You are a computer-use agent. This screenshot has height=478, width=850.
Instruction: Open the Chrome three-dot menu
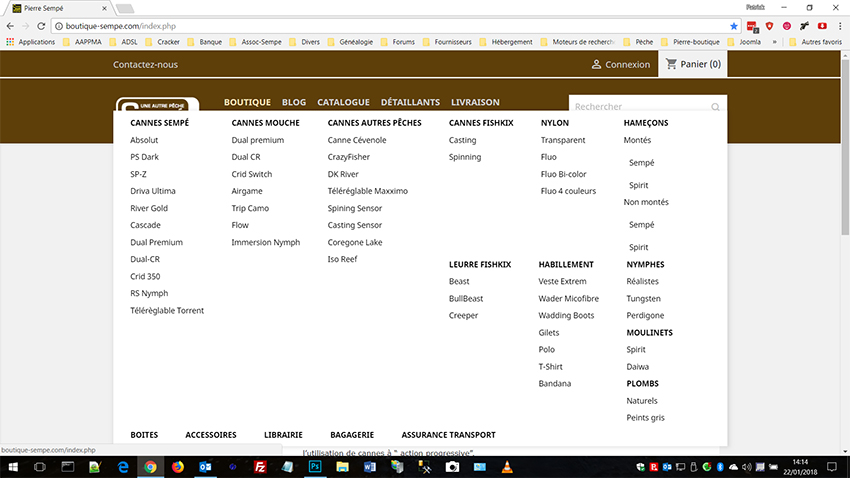pyautogui.click(x=840, y=26)
